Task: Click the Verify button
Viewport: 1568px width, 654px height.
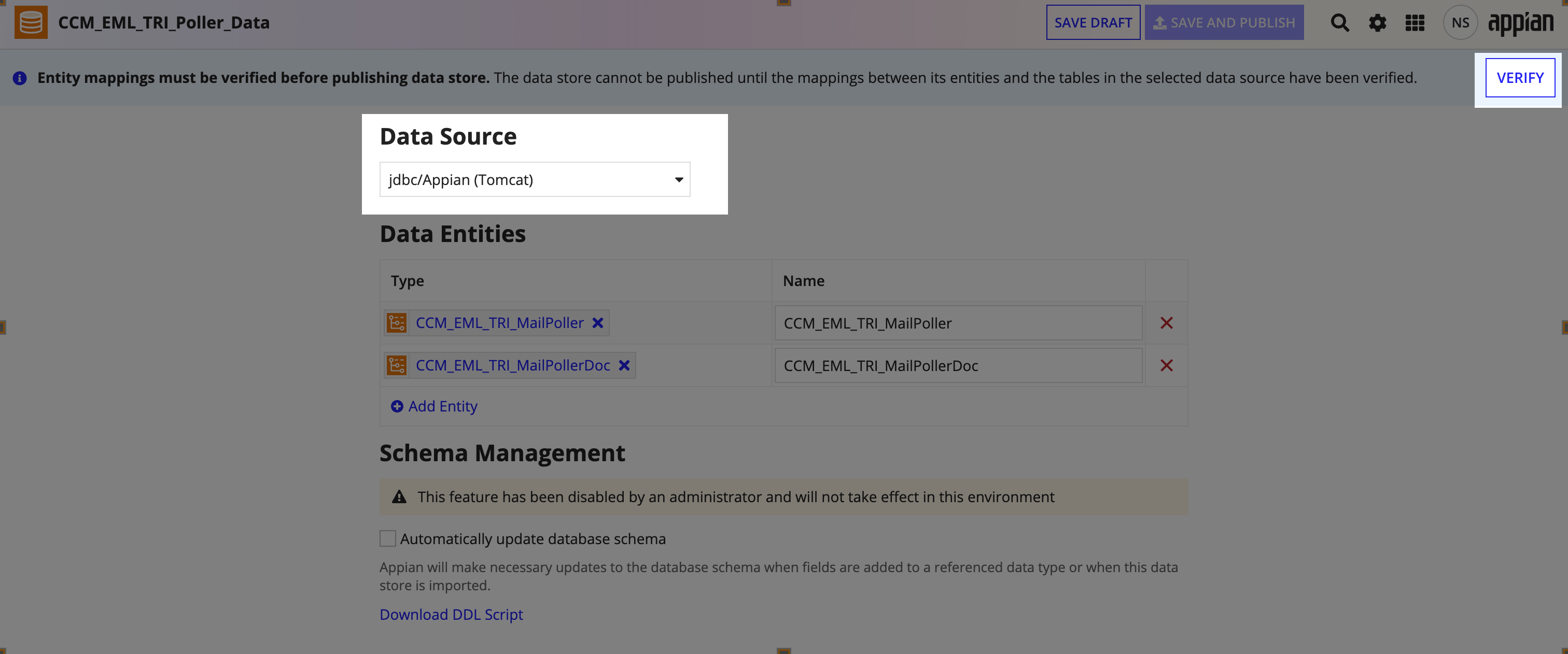Action: [x=1520, y=78]
